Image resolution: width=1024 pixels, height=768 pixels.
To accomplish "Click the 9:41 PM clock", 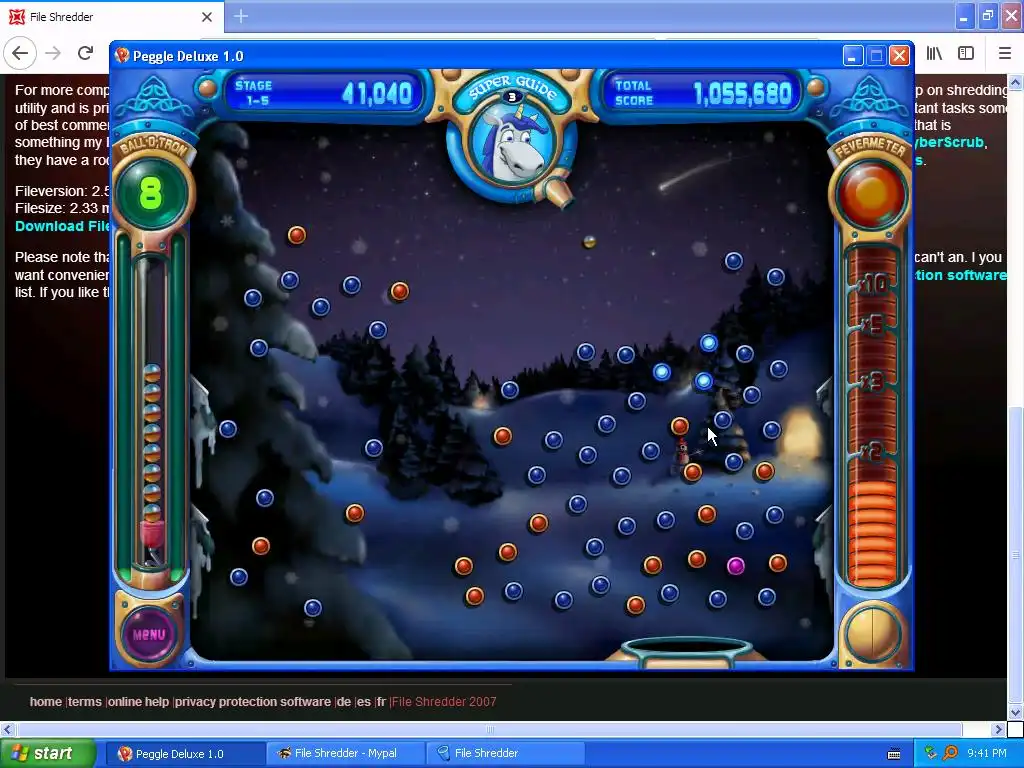I will click(987, 754).
